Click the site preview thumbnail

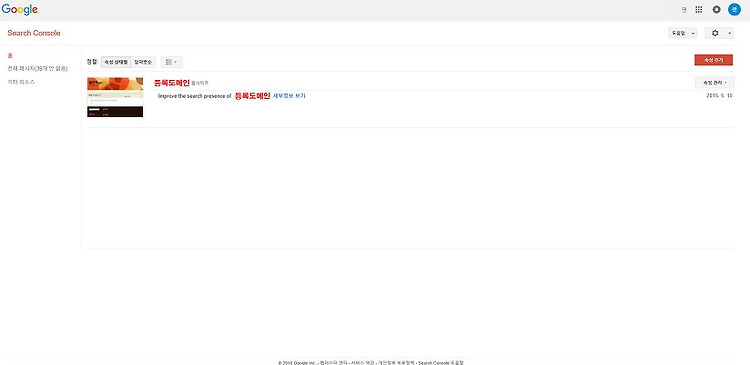[x=115, y=97]
